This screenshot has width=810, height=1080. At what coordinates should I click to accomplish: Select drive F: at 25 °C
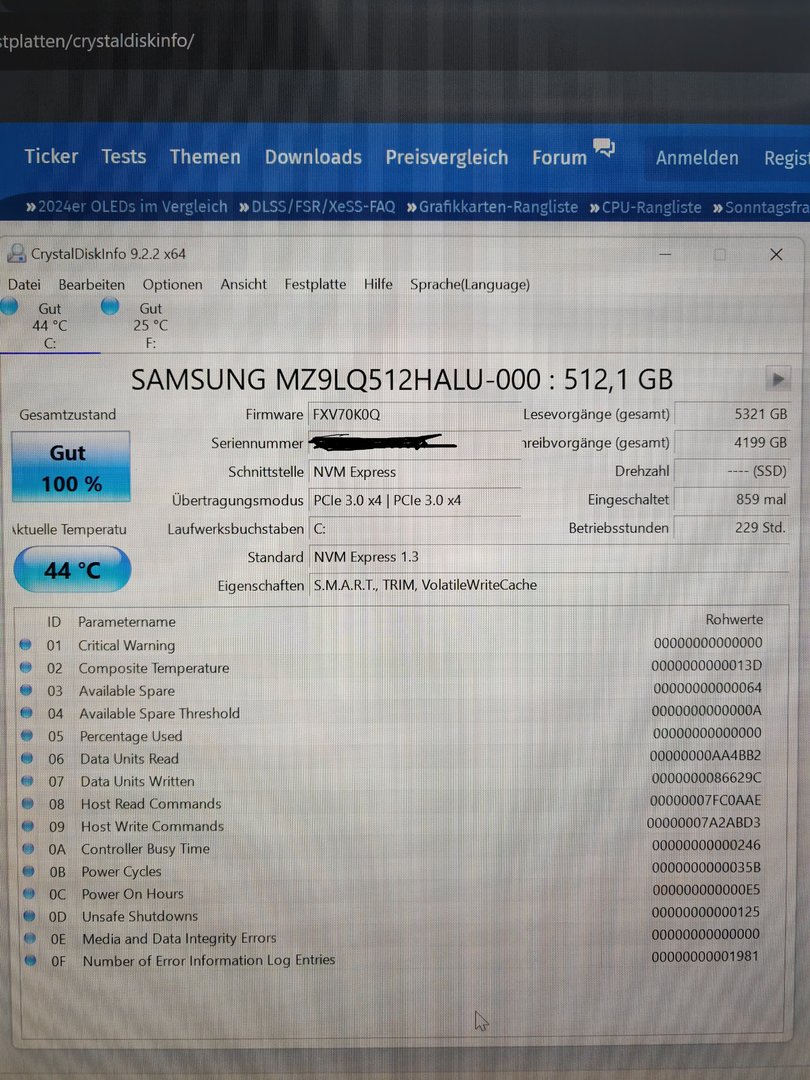click(x=149, y=325)
